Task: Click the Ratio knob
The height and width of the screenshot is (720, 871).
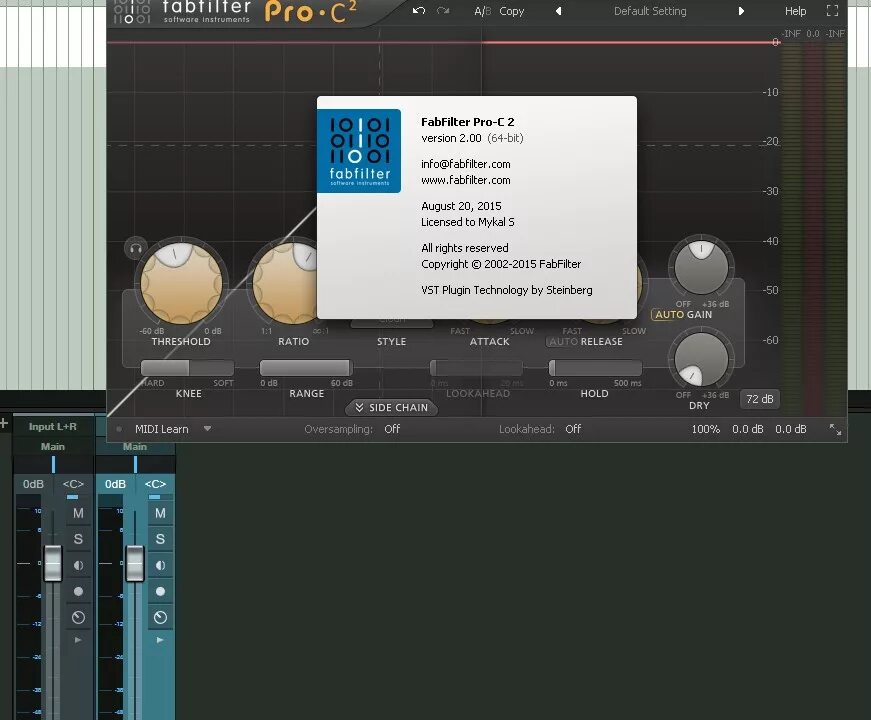Action: [284, 283]
